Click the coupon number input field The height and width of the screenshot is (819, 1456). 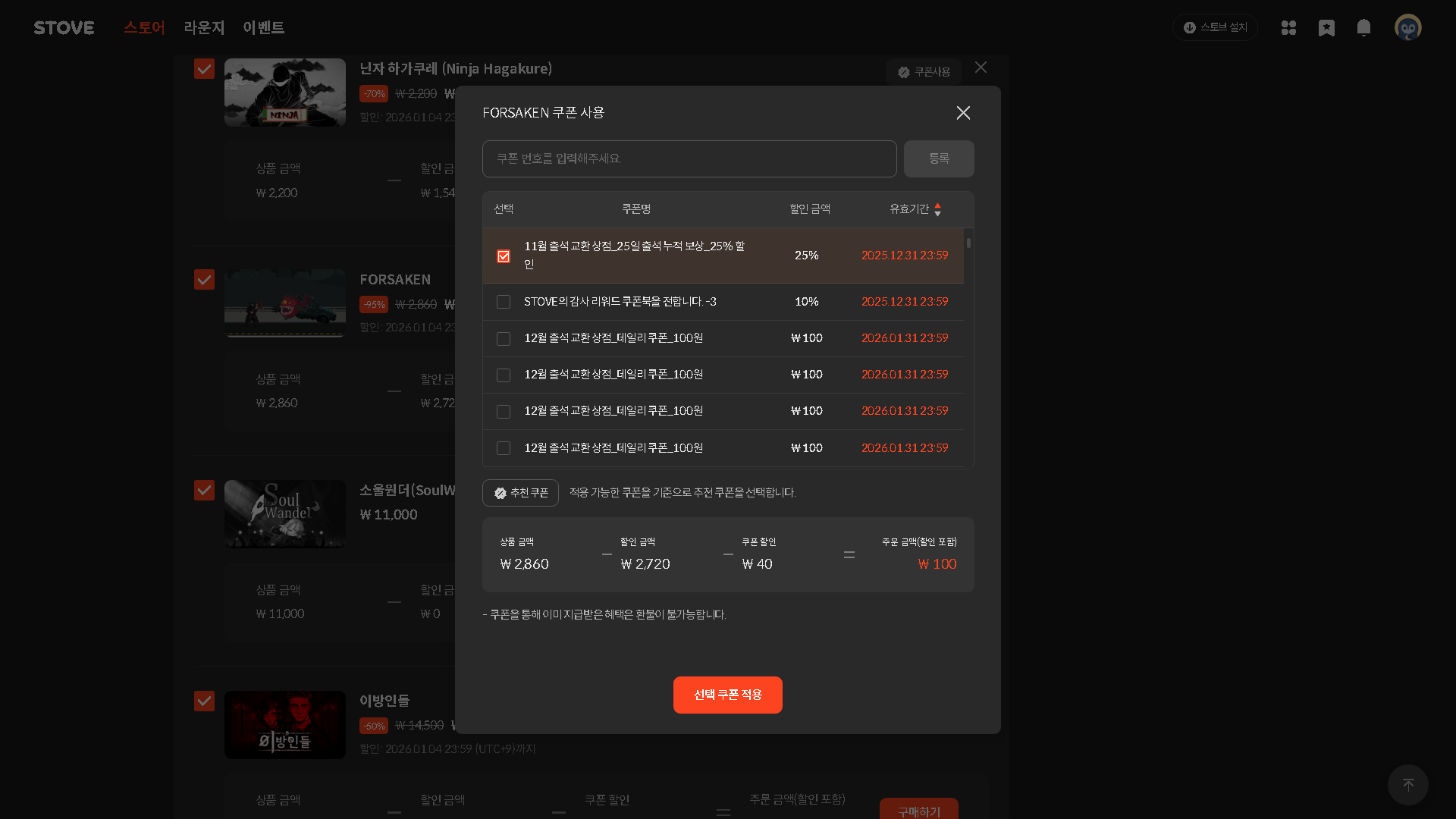[x=689, y=158]
